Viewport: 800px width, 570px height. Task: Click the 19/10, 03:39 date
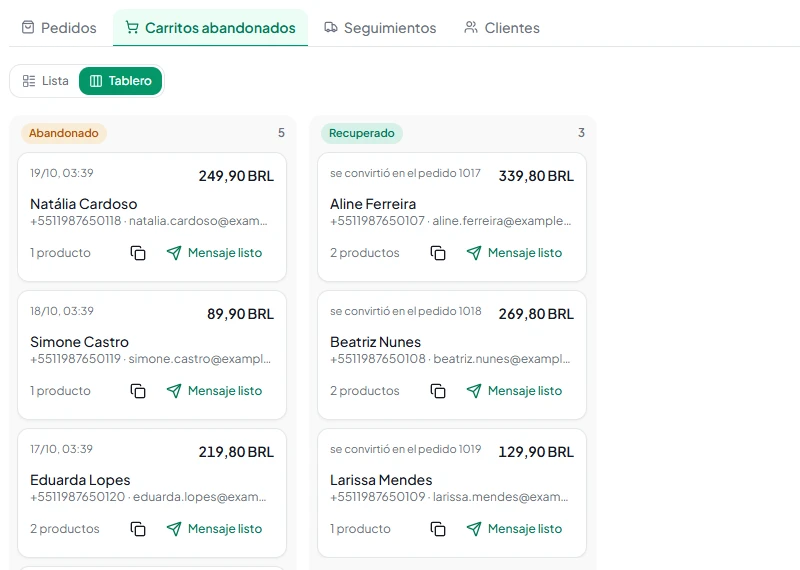(x=62, y=173)
